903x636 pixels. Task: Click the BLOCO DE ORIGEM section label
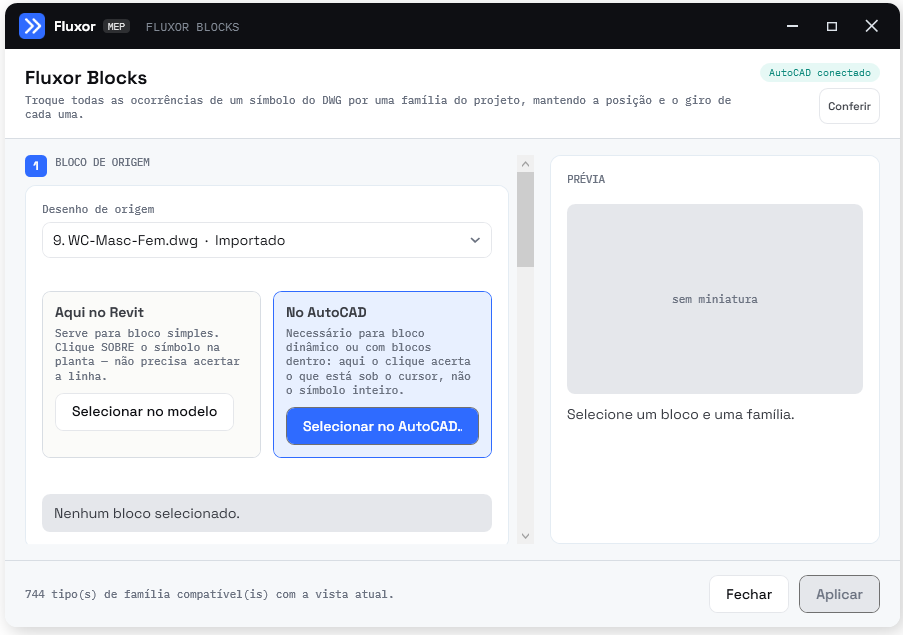coord(103,162)
